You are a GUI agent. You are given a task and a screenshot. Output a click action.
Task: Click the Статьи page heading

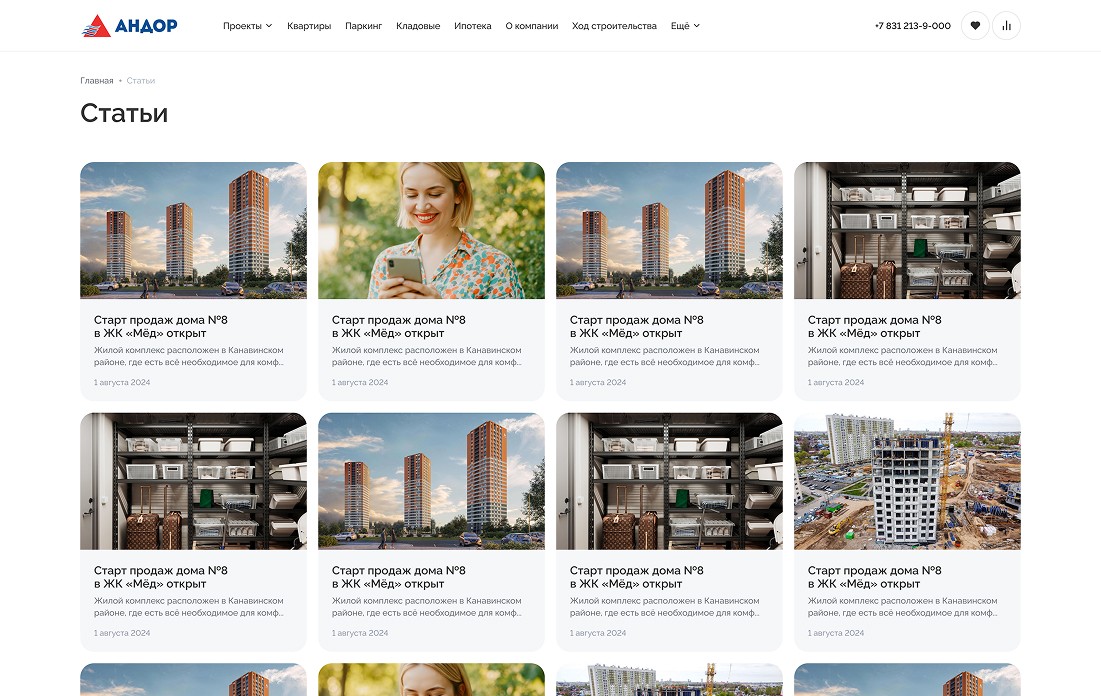pos(124,113)
